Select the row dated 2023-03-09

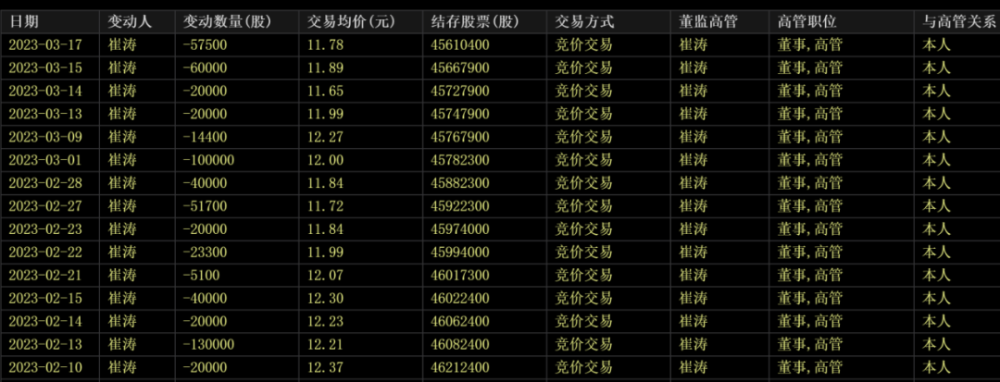pyautogui.click(x=500, y=137)
